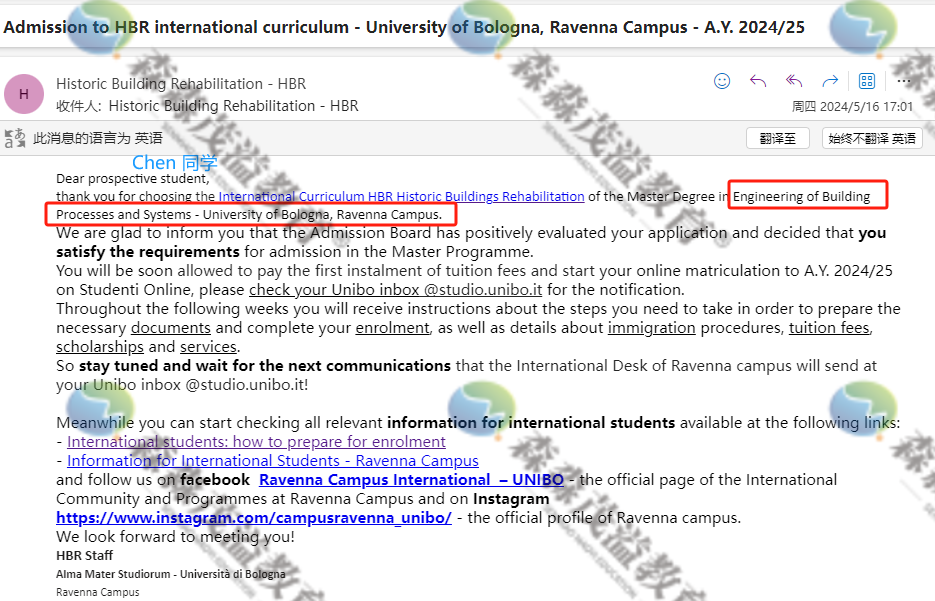Forward this email with the forward arrow
This screenshot has height=601, width=935.
pos(830,81)
